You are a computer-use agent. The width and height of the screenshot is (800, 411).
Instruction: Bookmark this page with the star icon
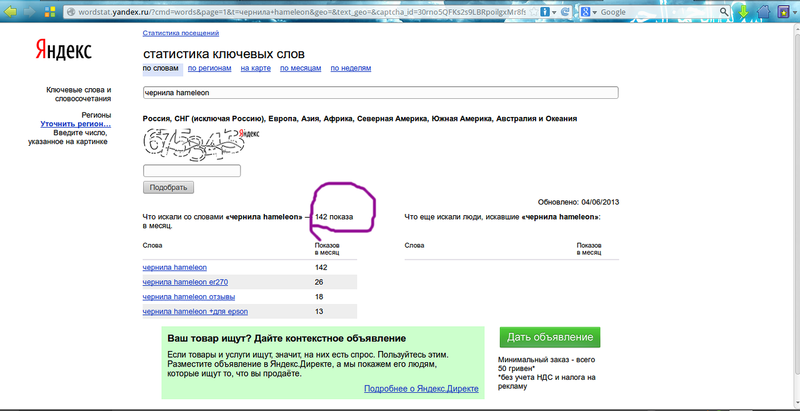534,11
